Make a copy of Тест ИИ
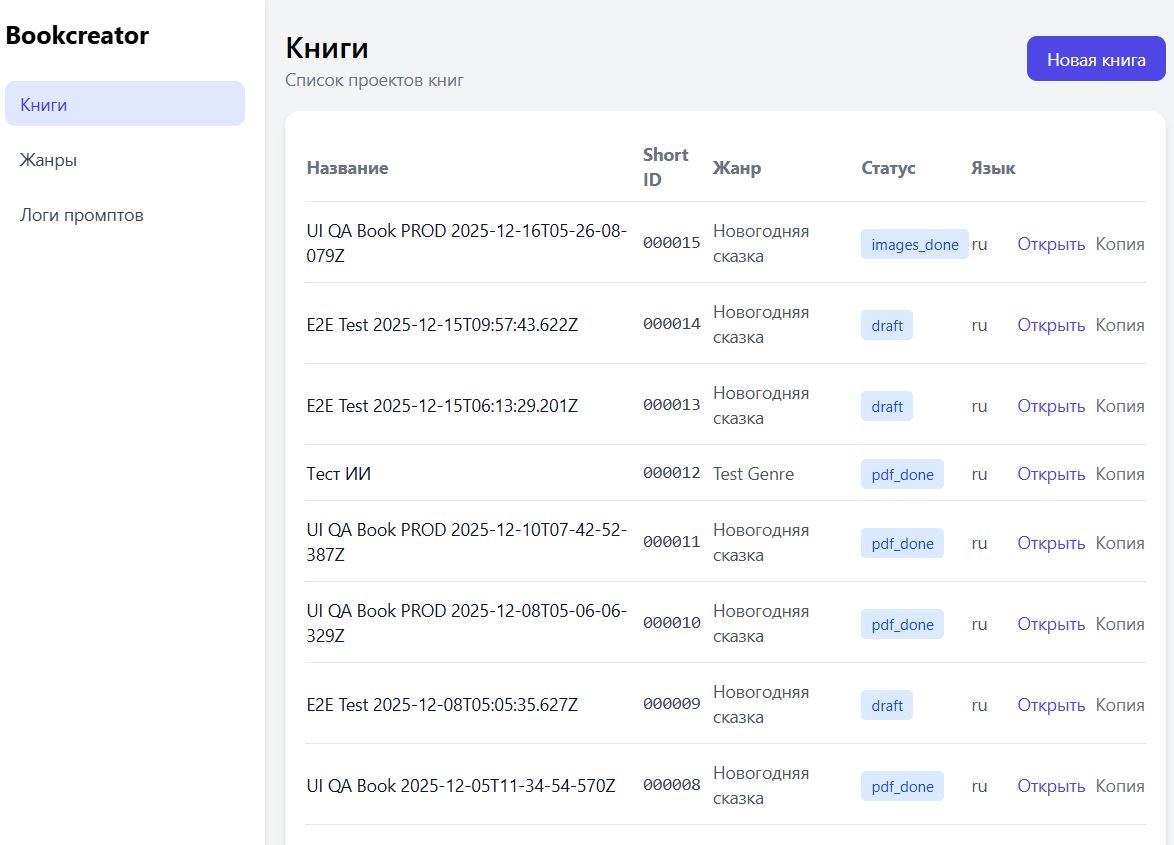 (1120, 474)
